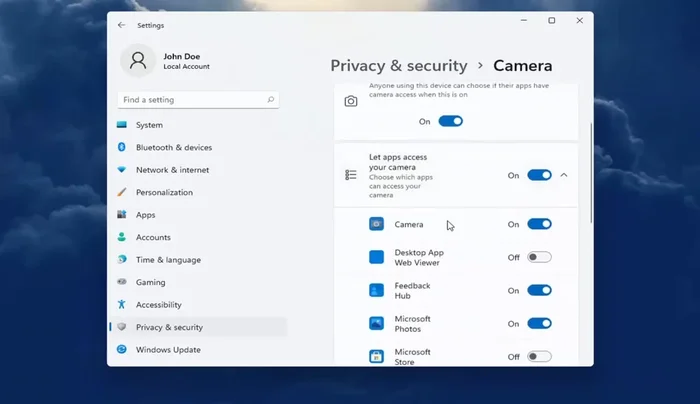
Task: Click the Privacy & security breadcrumb link
Action: (399, 66)
